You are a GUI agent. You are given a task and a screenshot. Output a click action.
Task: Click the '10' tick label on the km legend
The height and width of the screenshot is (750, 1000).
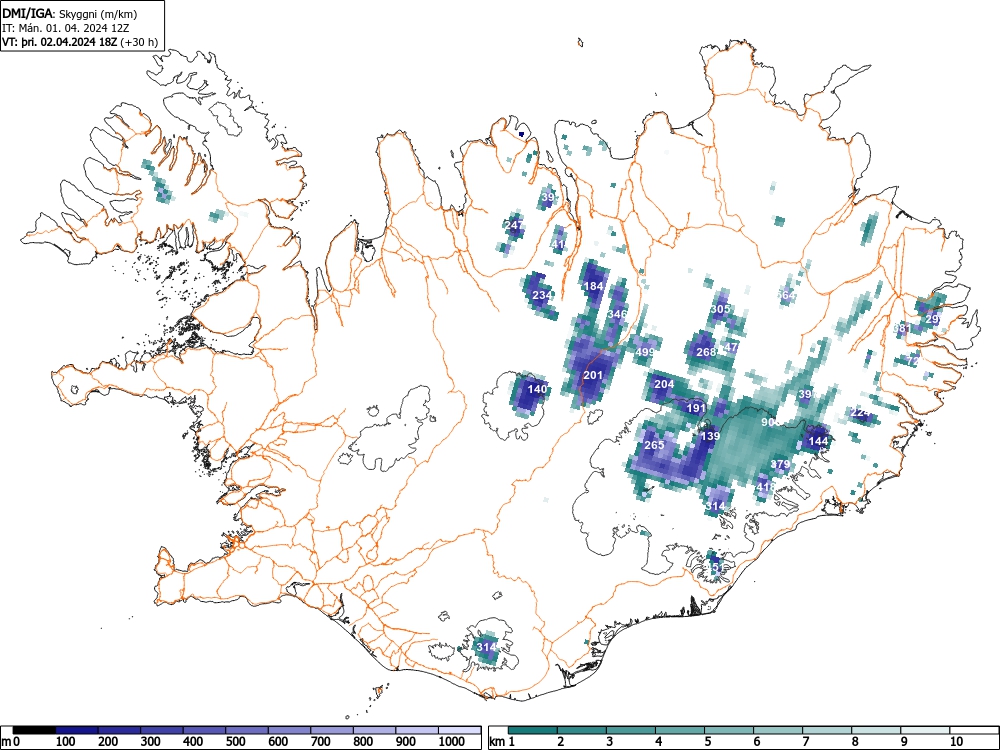956,742
